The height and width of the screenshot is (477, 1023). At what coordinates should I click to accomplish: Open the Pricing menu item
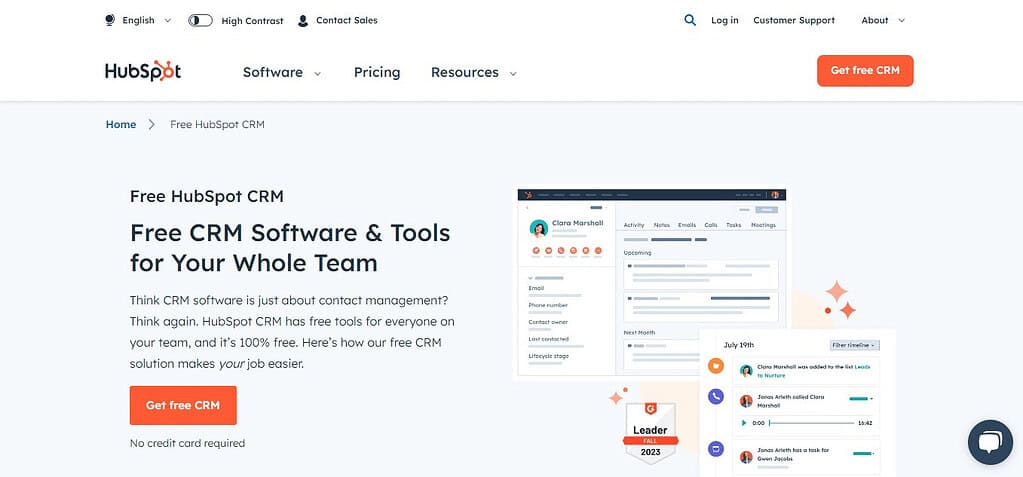pyautogui.click(x=377, y=72)
